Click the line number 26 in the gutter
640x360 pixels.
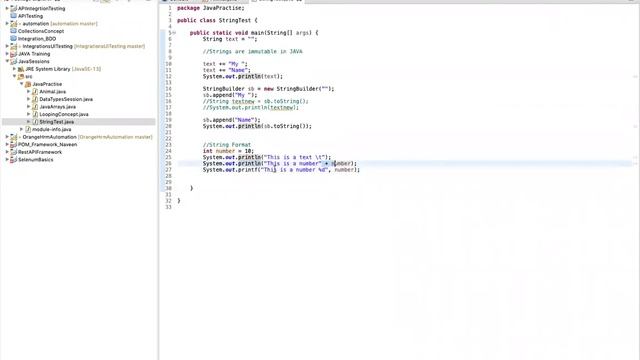point(169,164)
